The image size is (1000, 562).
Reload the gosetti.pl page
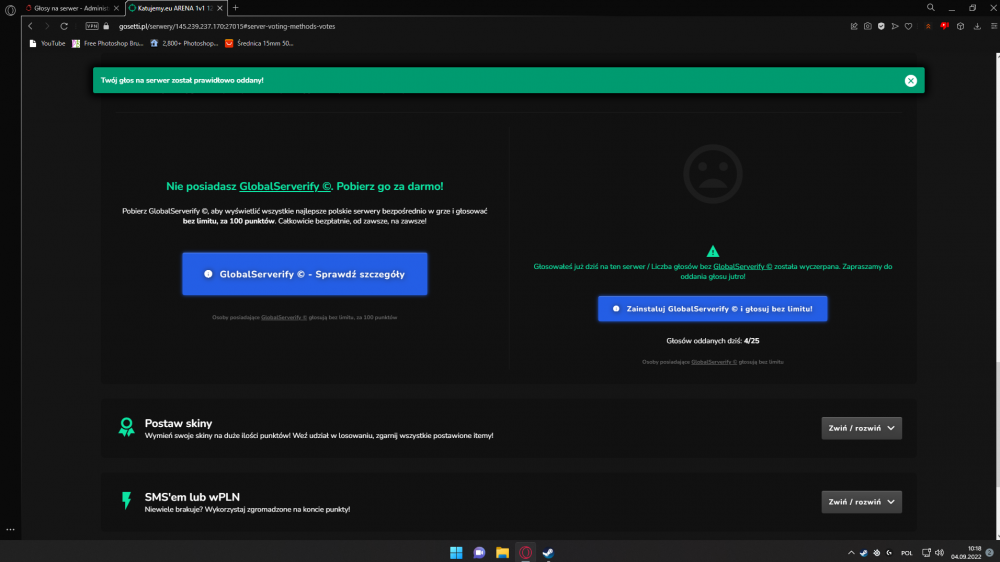click(x=64, y=26)
